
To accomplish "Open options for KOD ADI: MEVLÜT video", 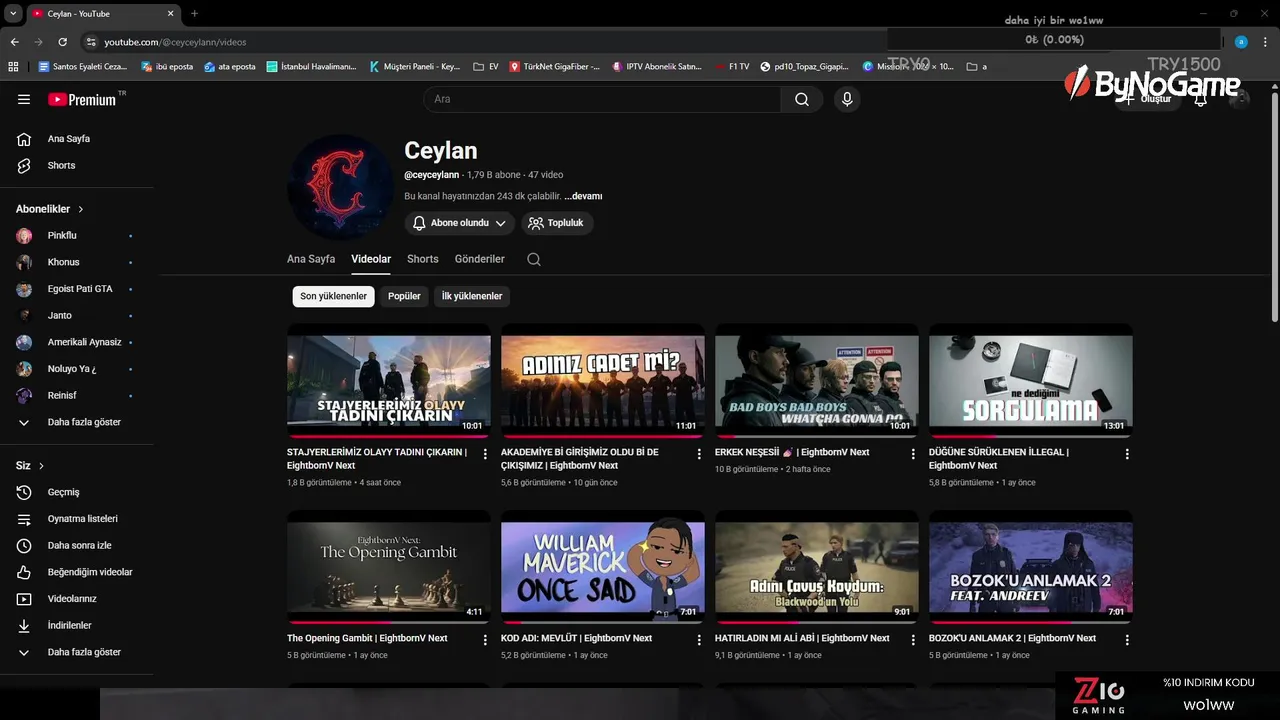I will pyautogui.click(x=699, y=640).
